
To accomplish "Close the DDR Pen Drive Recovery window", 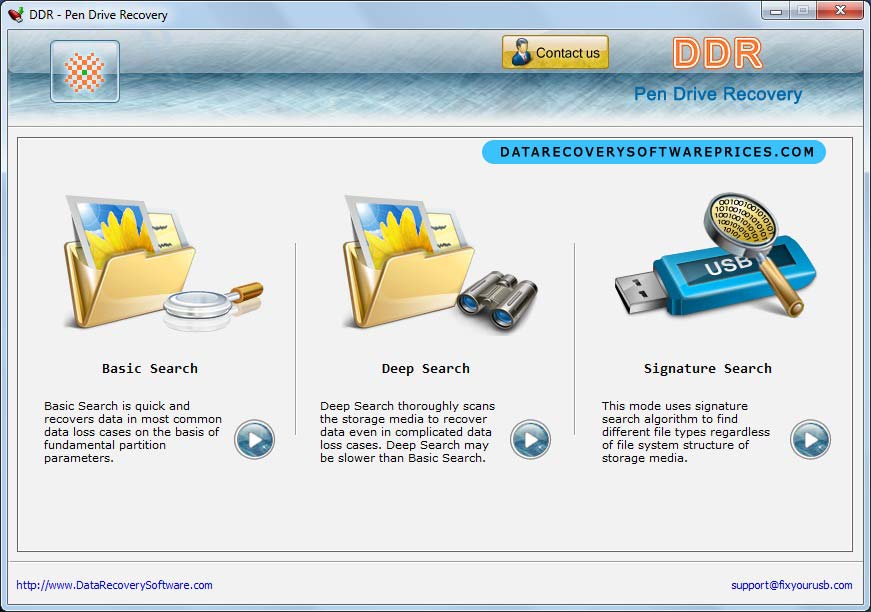I will [x=840, y=11].
